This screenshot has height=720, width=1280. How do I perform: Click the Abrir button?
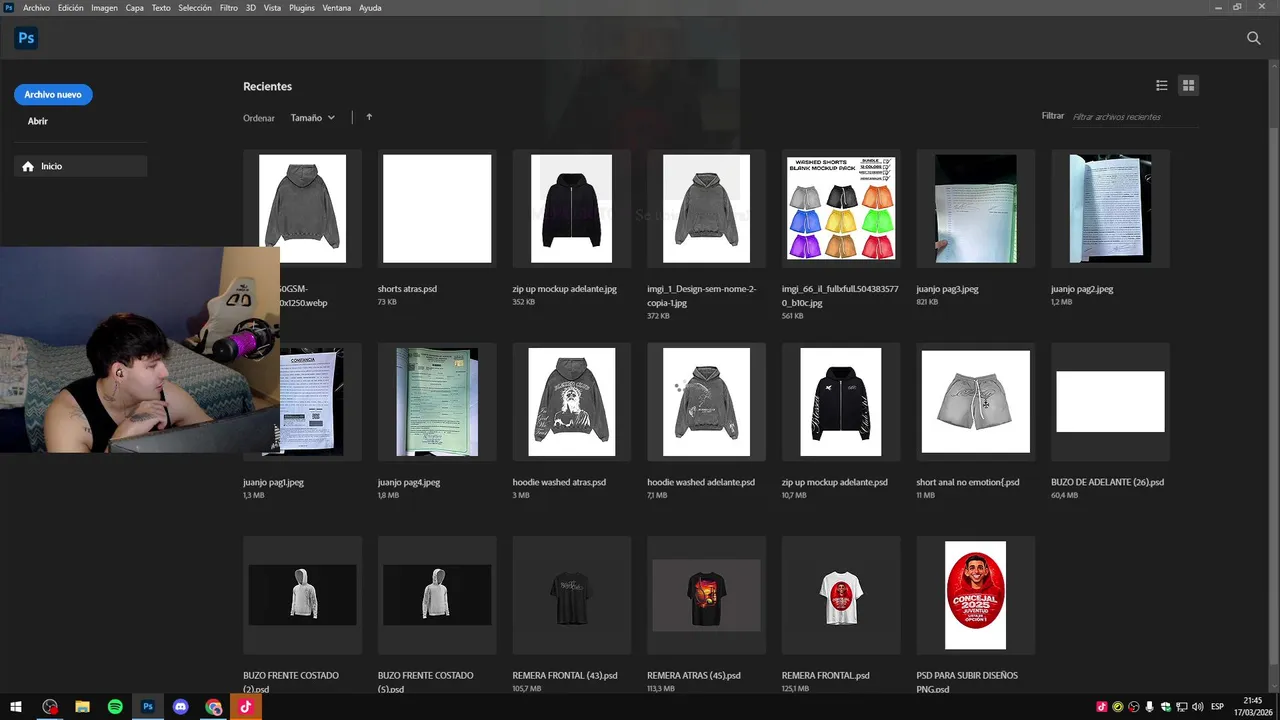pyautogui.click(x=38, y=121)
